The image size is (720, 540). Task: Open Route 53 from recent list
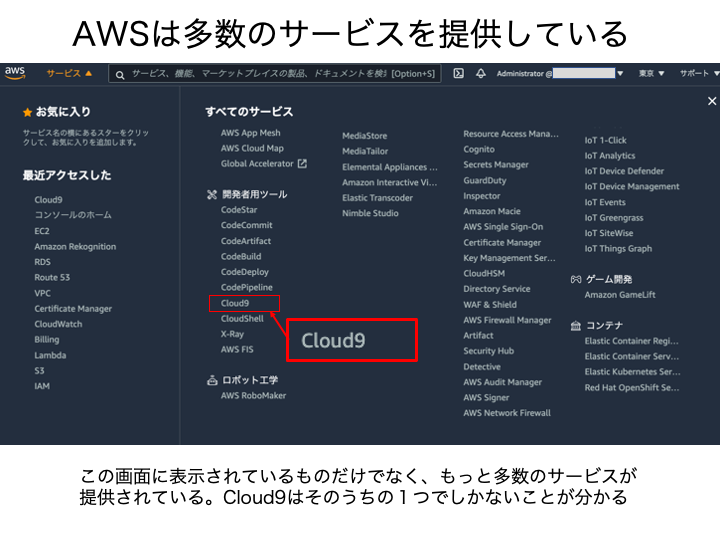tap(52, 277)
